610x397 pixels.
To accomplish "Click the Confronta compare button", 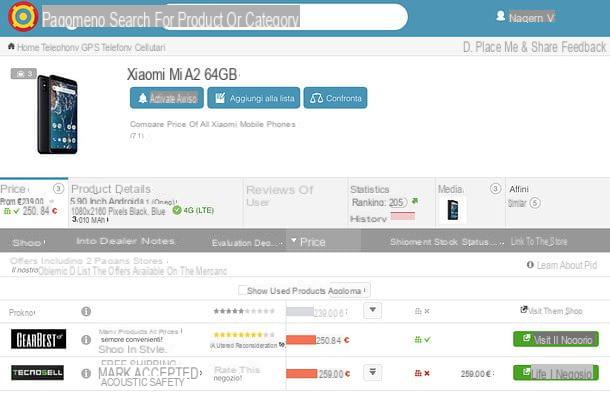I will [x=335, y=98].
